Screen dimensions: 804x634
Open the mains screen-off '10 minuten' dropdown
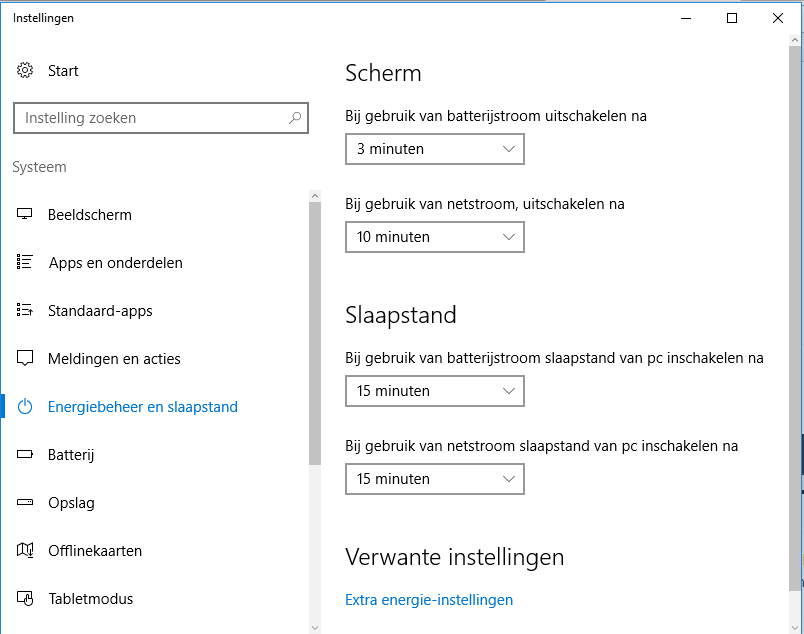(434, 237)
